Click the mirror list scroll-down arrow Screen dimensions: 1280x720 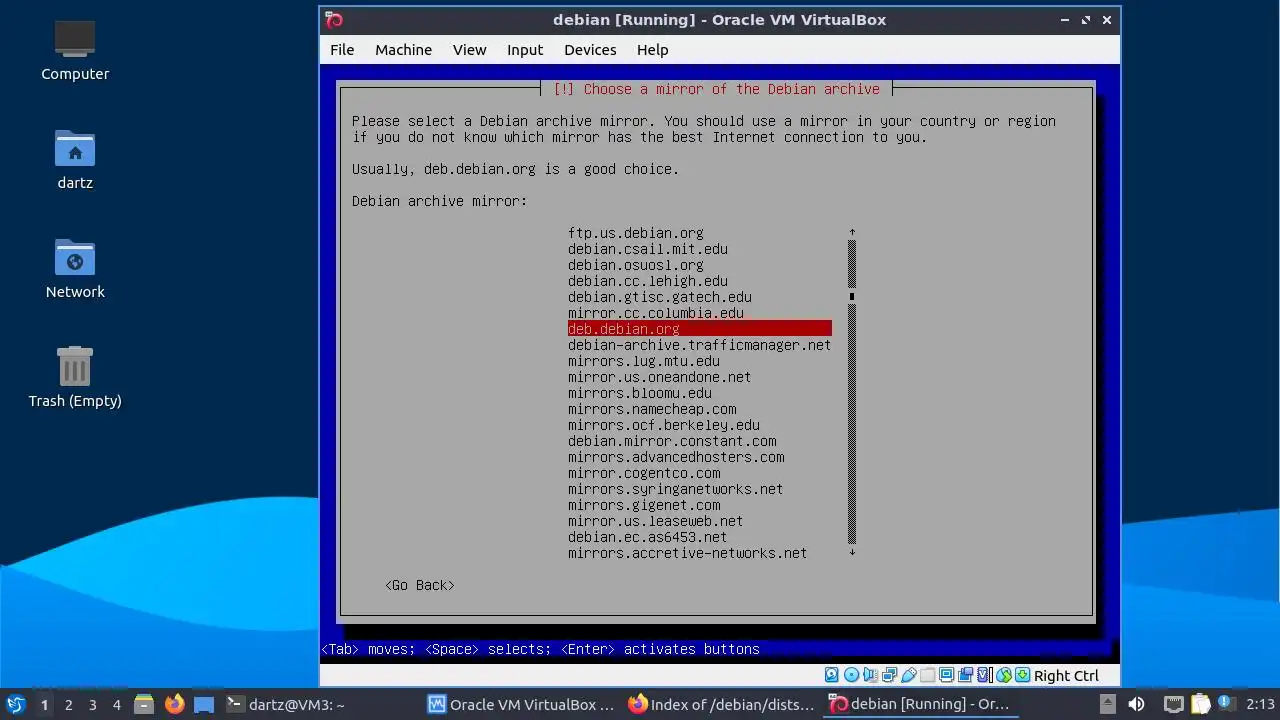(852, 553)
